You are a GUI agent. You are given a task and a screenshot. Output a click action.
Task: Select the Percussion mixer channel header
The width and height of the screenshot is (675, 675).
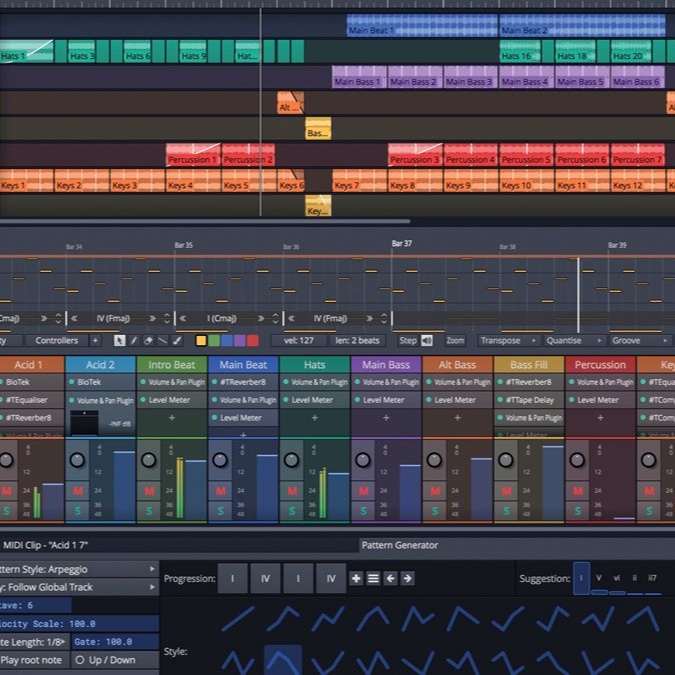pos(600,365)
